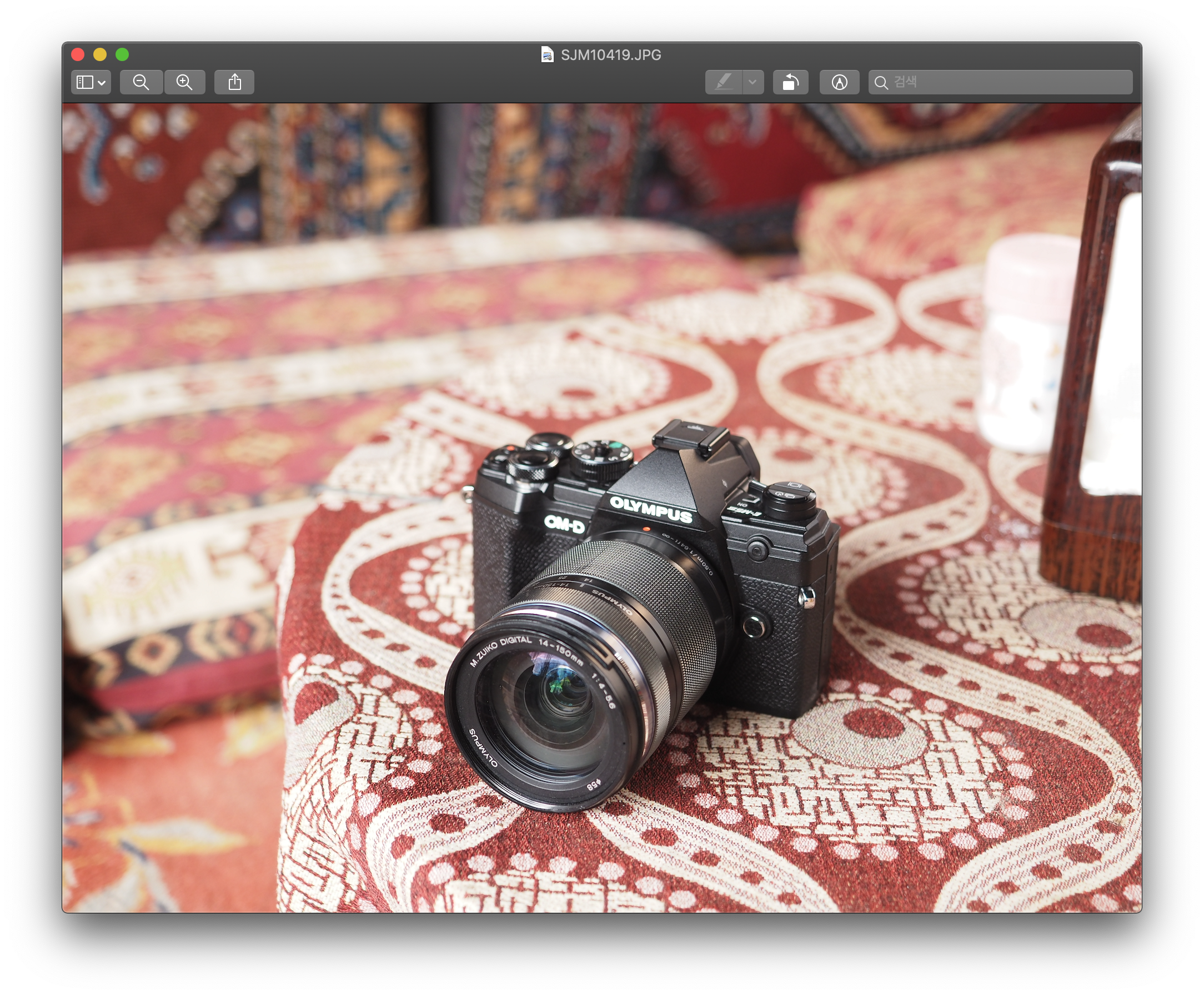Enter full screen with green button

[x=122, y=54]
